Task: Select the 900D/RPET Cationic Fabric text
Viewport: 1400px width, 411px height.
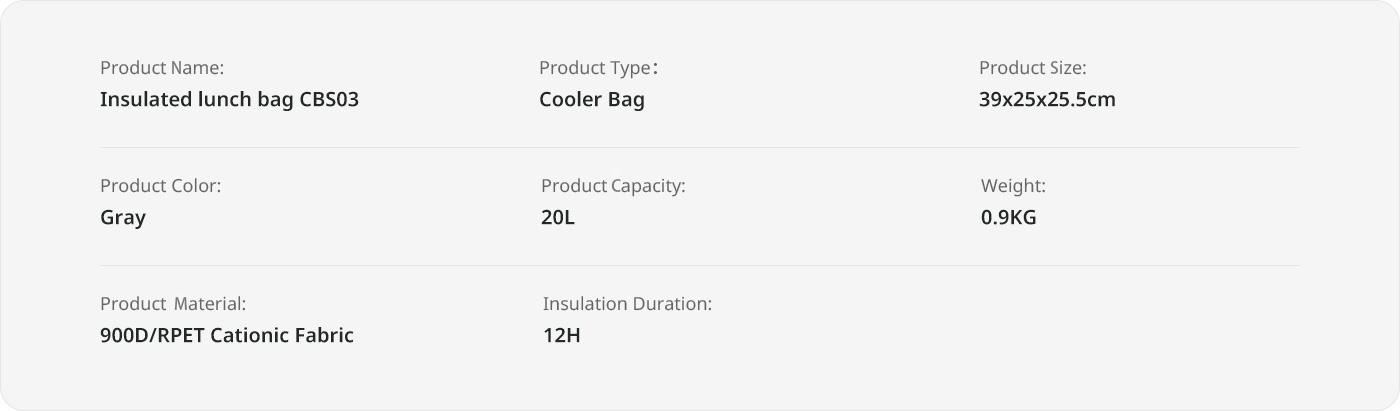Action: [x=227, y=336]
